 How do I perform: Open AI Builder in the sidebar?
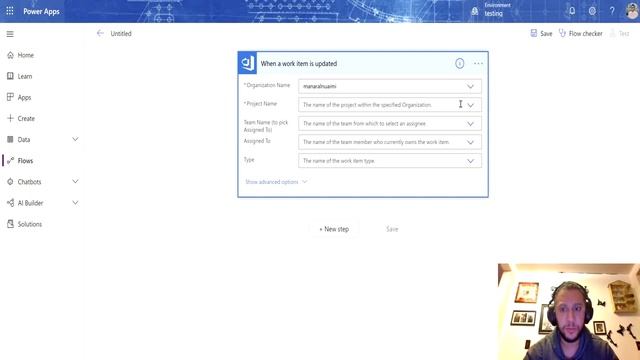pyautogui.click(x=30, y=203)
